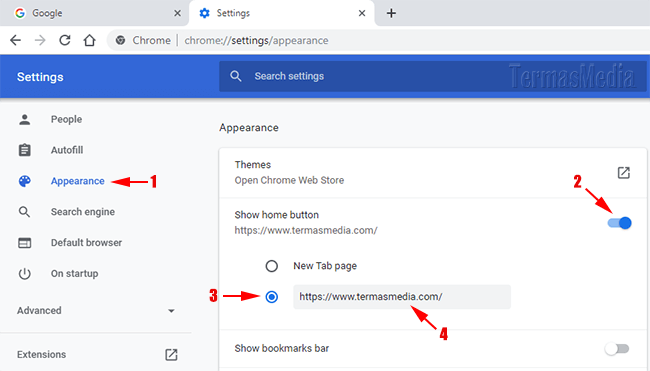This screenshot has width=650, height=371.
Task: Open the Appearance settings section
Action: (78, 181)
